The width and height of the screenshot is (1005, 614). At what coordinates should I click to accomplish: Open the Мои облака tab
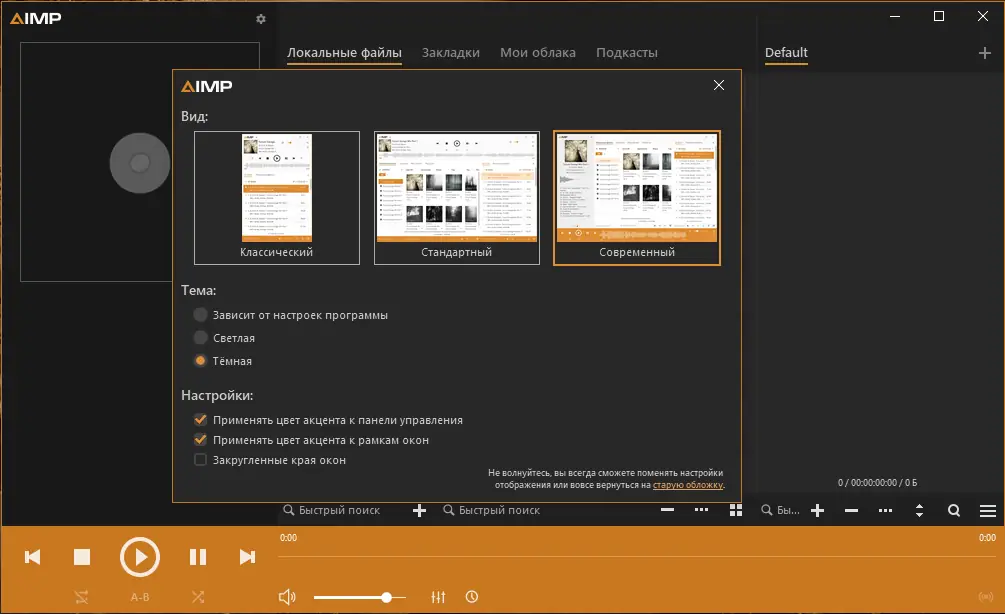(538, 53)
